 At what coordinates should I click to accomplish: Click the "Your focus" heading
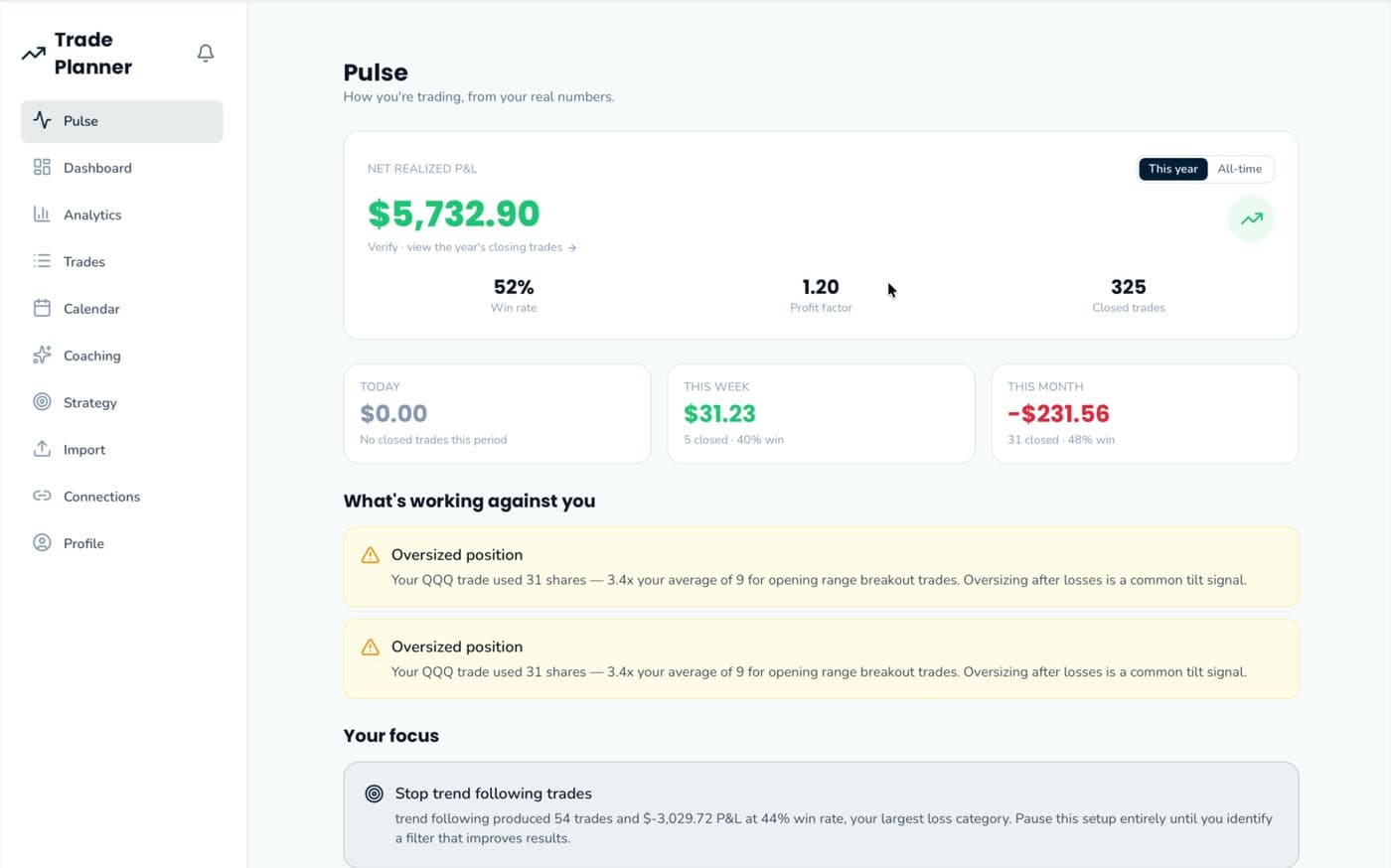391,736
